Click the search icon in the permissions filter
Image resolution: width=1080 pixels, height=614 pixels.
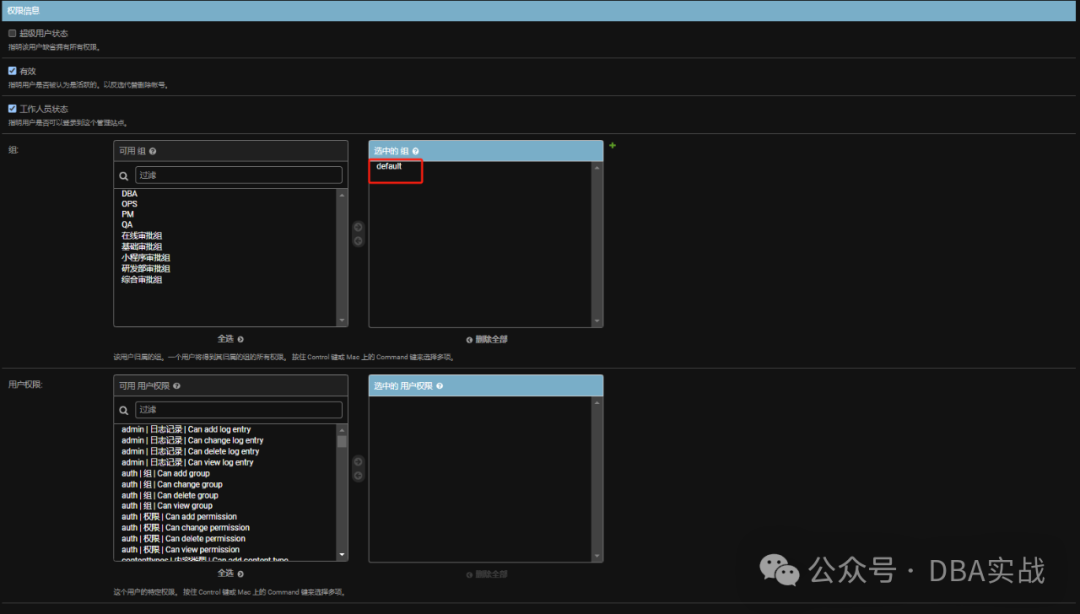(124, 410)
